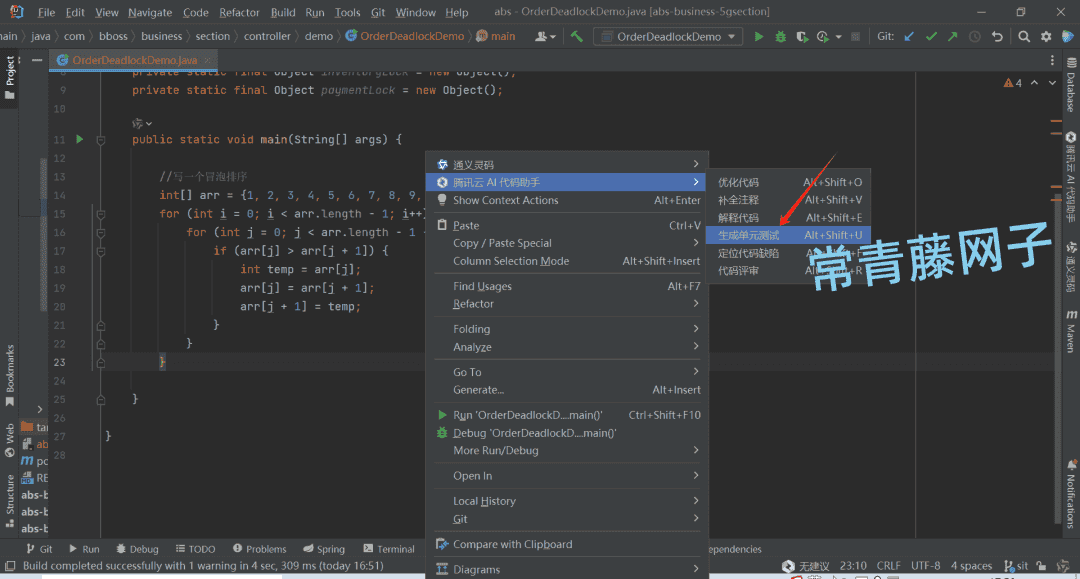The height and width of the screenshot is (579, 1080).
Task: Toggle tool window bars icon in bottom-left corner
Action: point(10,566)
